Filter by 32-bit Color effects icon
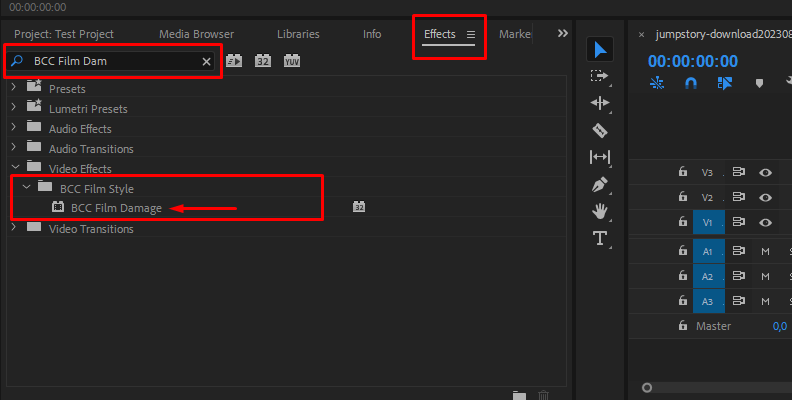This screenshot has width=792, height=400. pos(263,61)
